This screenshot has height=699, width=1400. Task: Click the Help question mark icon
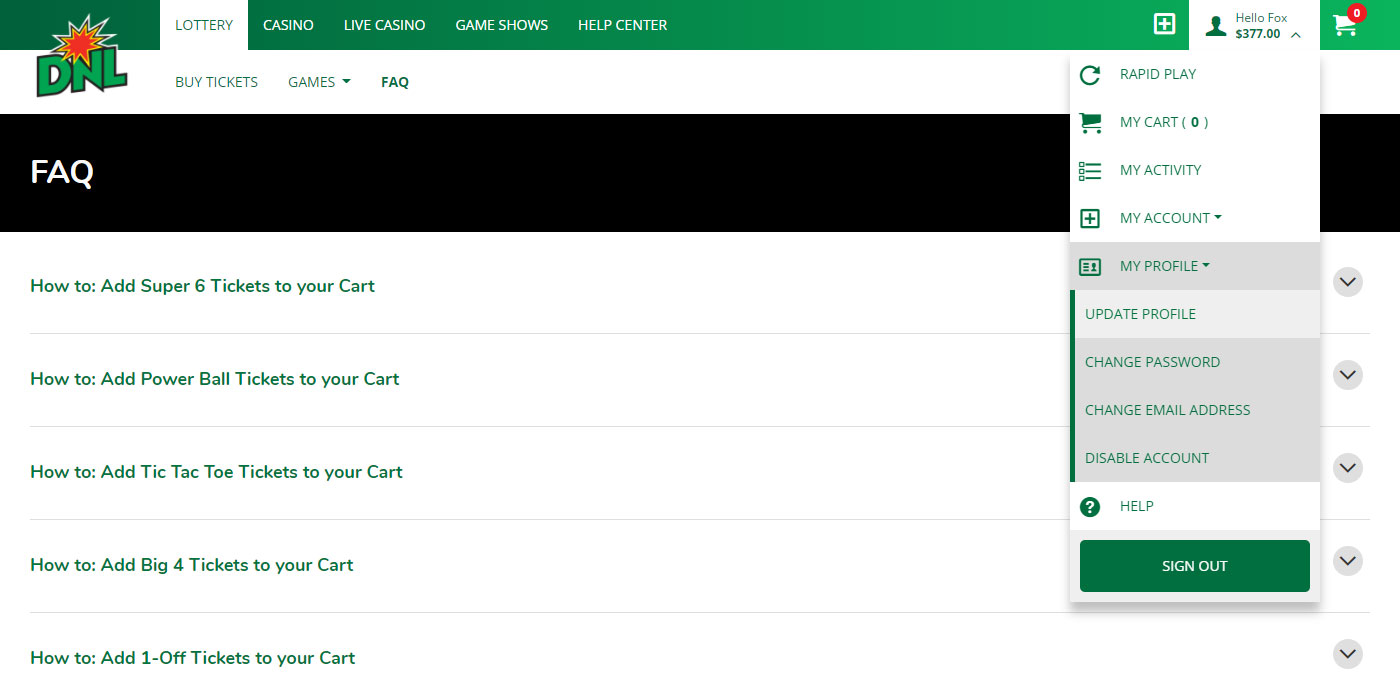pyautogui.click(x=1090, y=507)
